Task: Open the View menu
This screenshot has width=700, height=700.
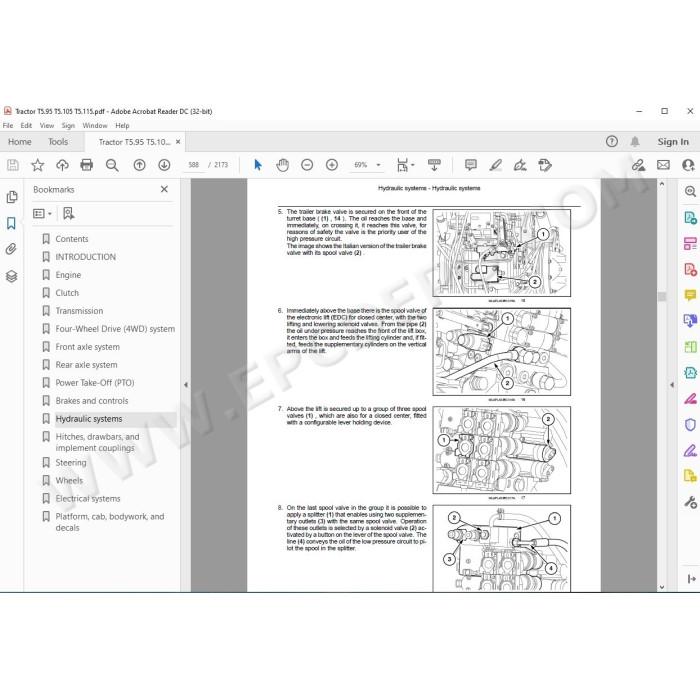Action: (46, 126)
